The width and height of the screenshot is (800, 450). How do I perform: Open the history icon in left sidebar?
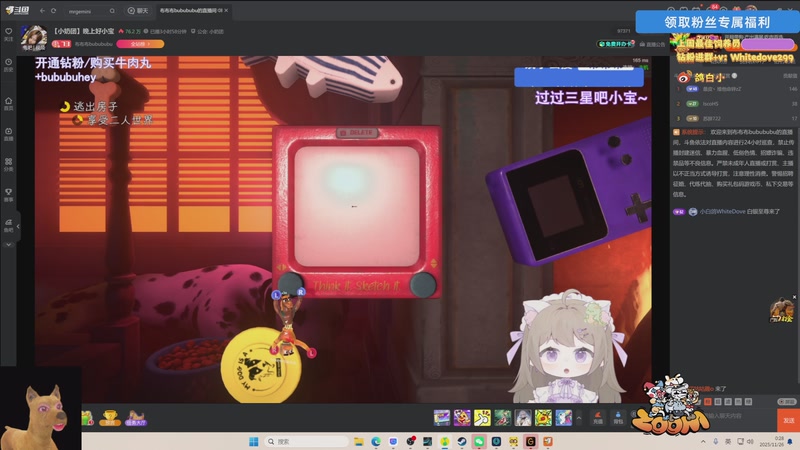(9, 64)
